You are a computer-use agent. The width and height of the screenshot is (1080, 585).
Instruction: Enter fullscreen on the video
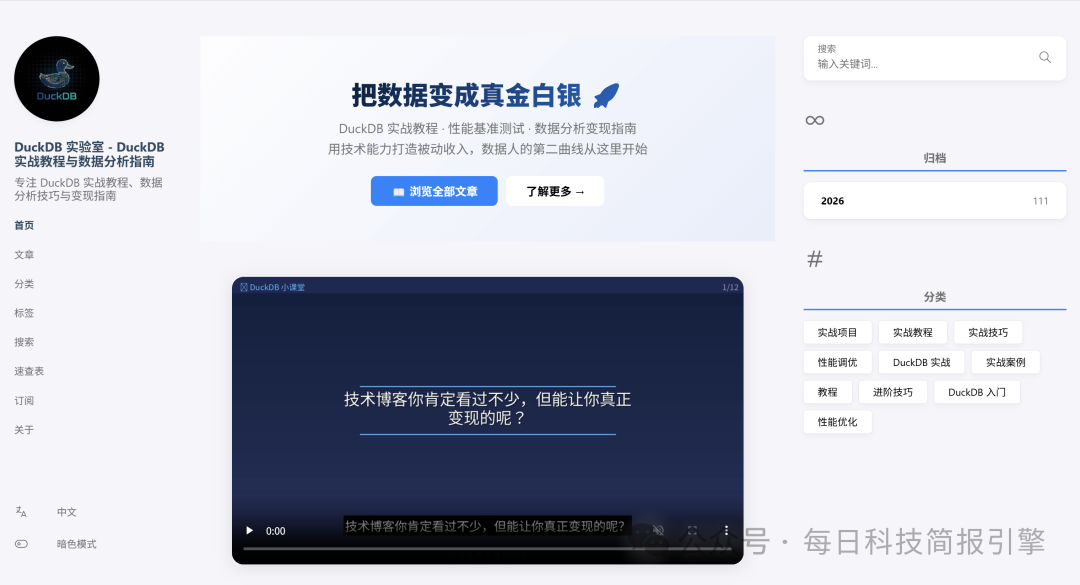click(692, 531)
